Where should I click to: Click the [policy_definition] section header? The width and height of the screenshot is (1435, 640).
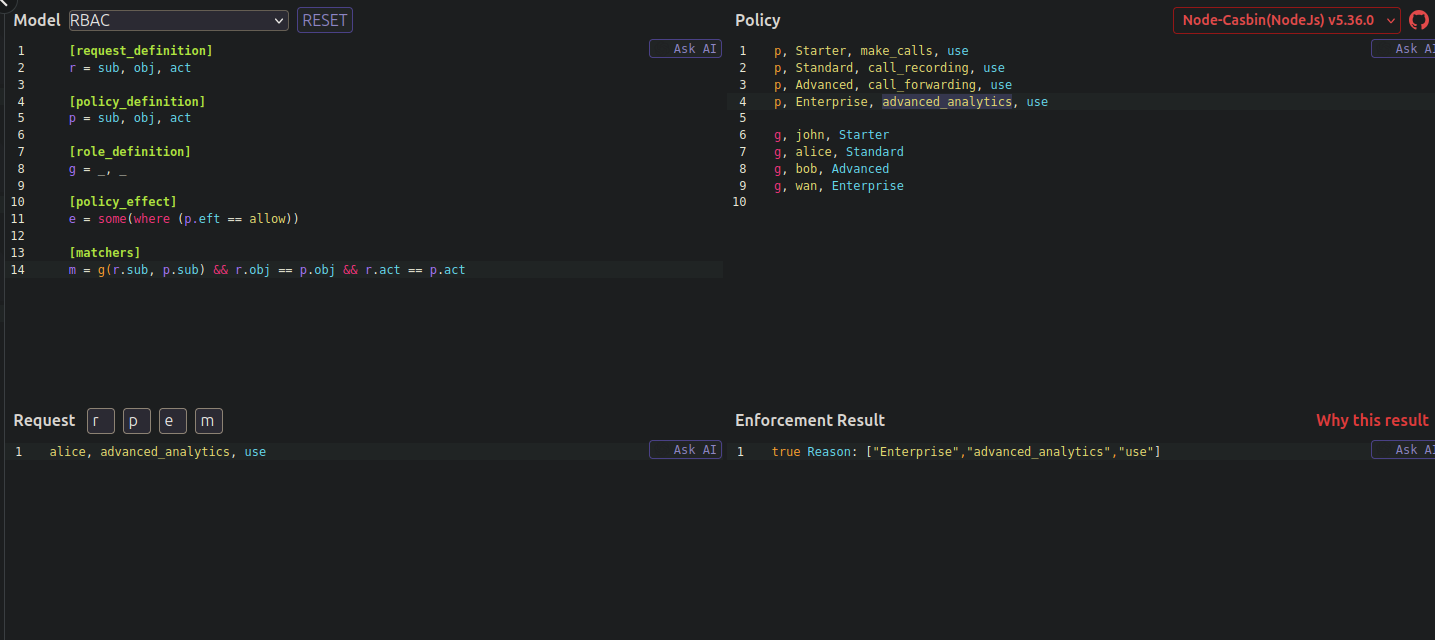pos(137,101)
